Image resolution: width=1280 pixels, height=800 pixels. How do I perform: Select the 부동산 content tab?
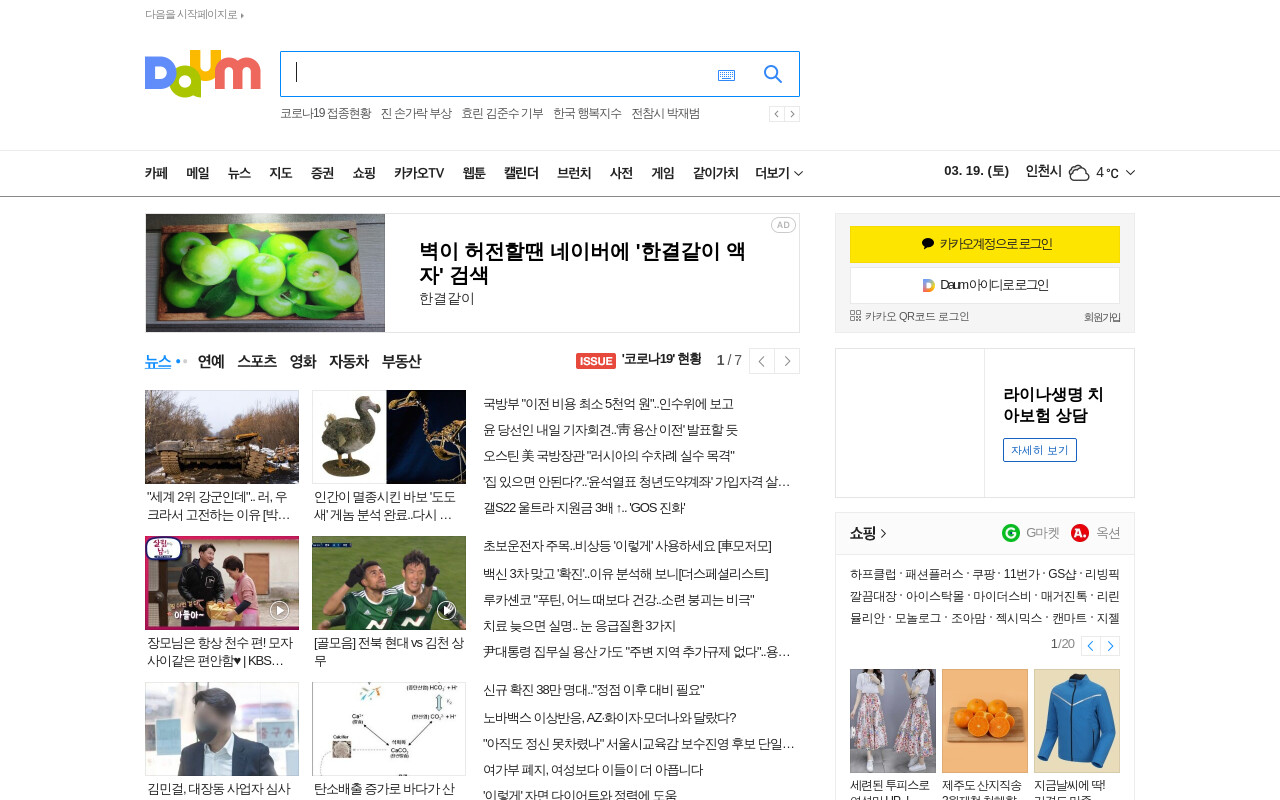coord(401,361)
